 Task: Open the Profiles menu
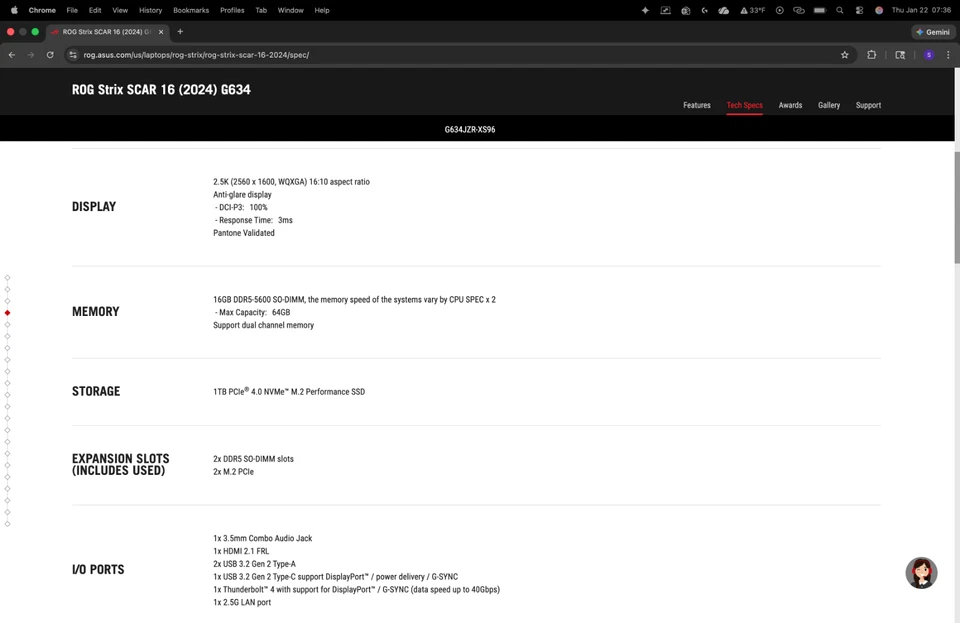[232, 10]
